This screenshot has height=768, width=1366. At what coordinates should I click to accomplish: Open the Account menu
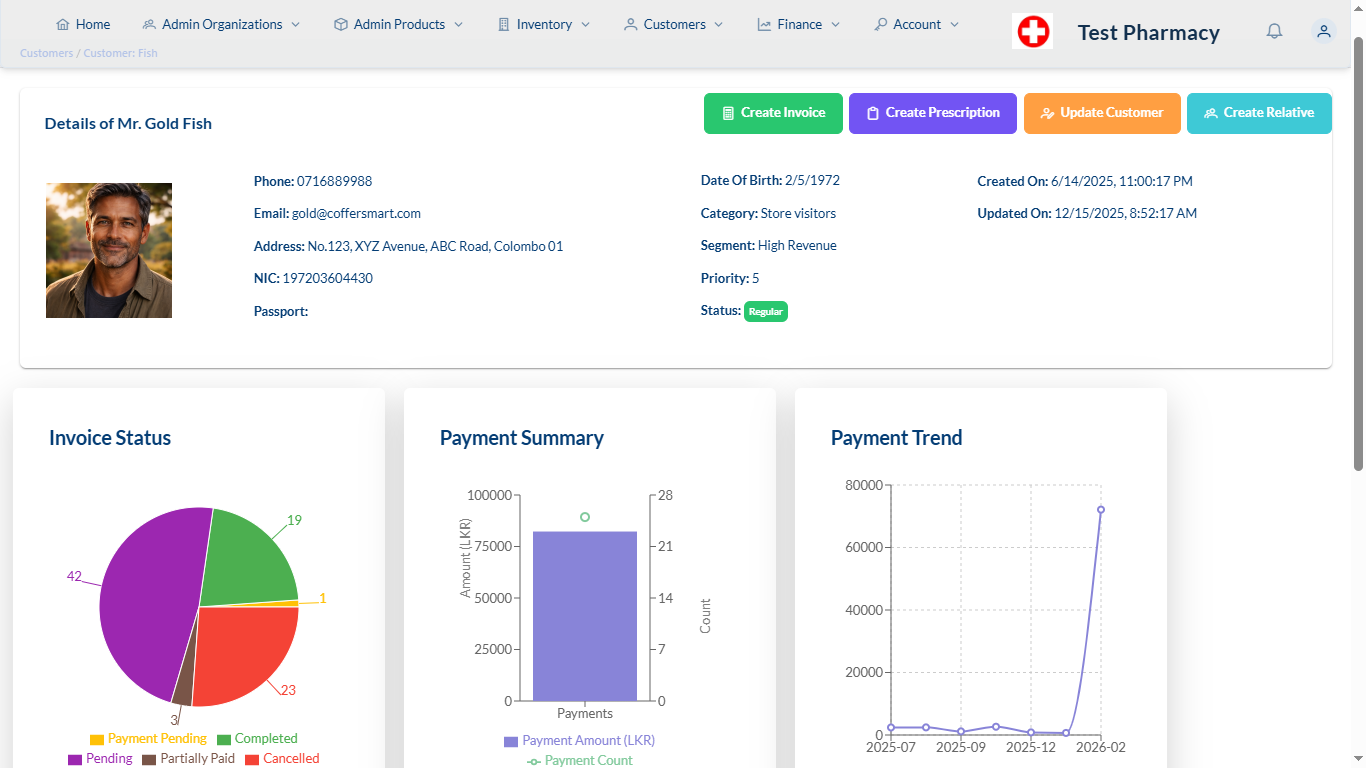916,24
